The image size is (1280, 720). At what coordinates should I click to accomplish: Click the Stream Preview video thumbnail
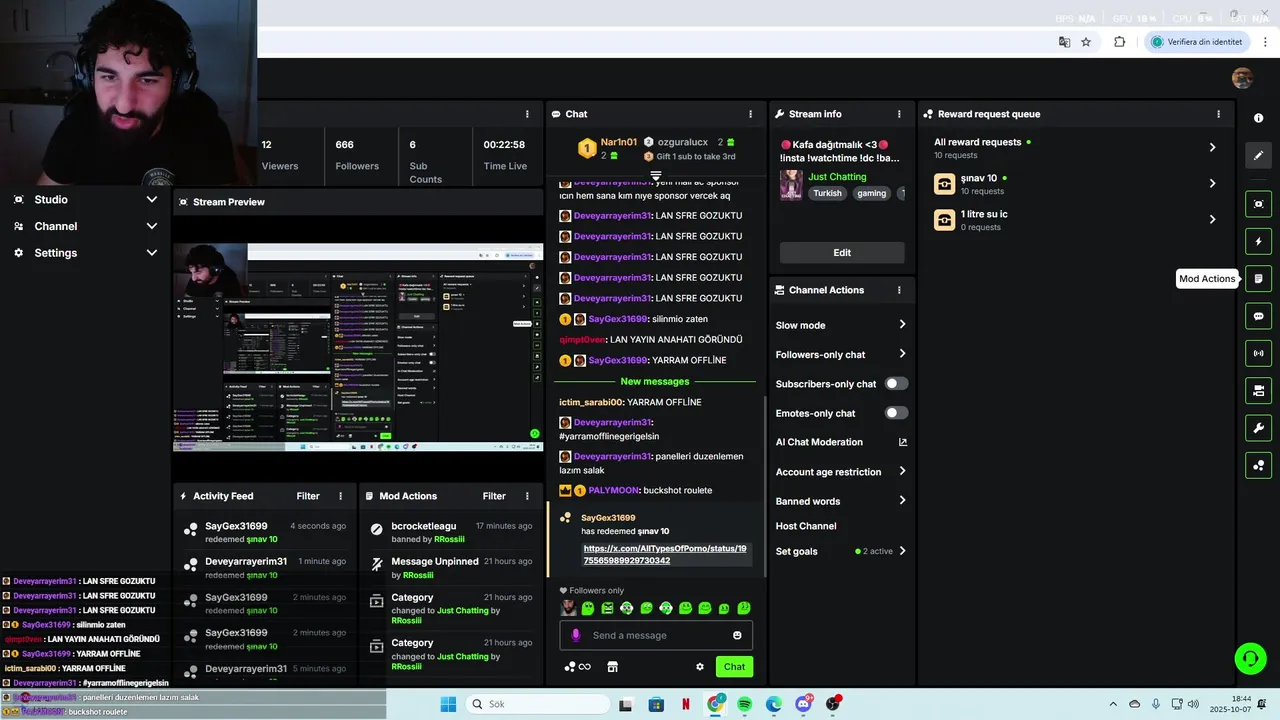point(358,346)
